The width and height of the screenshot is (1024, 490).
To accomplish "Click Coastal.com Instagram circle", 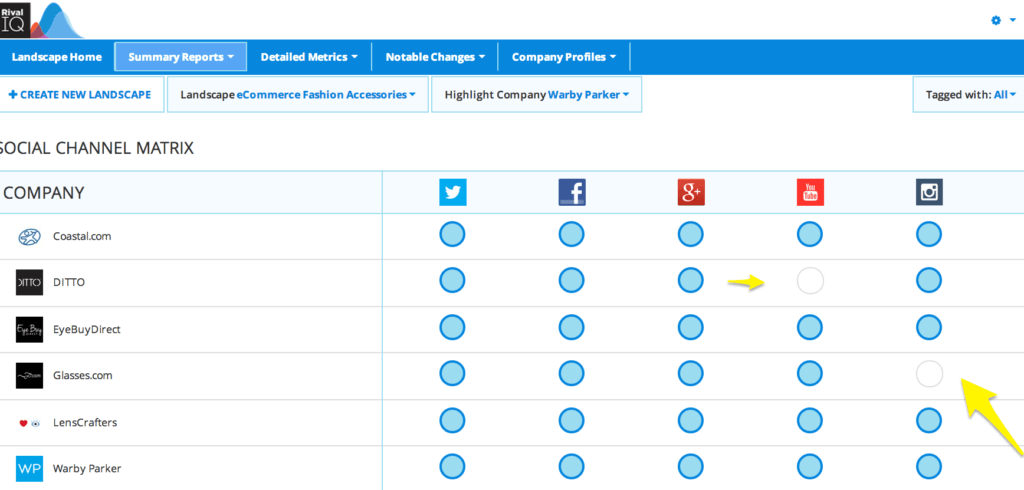I will click(x=929, y=234).
